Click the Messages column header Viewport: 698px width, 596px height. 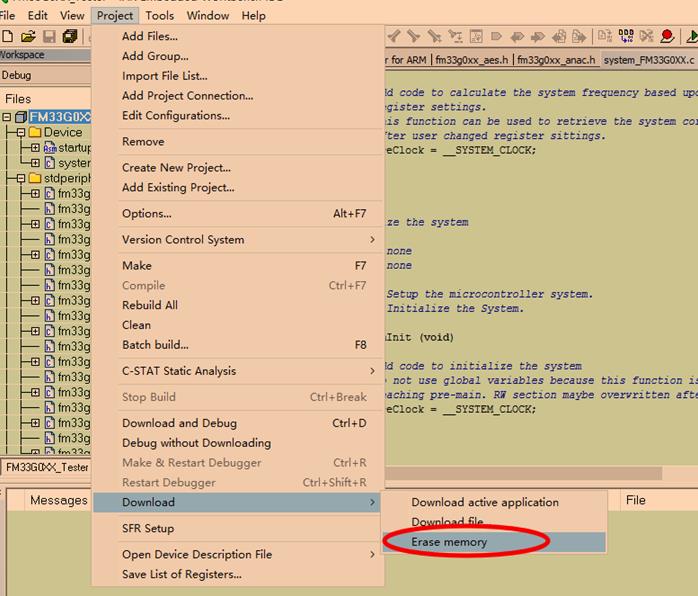(58, 500)
